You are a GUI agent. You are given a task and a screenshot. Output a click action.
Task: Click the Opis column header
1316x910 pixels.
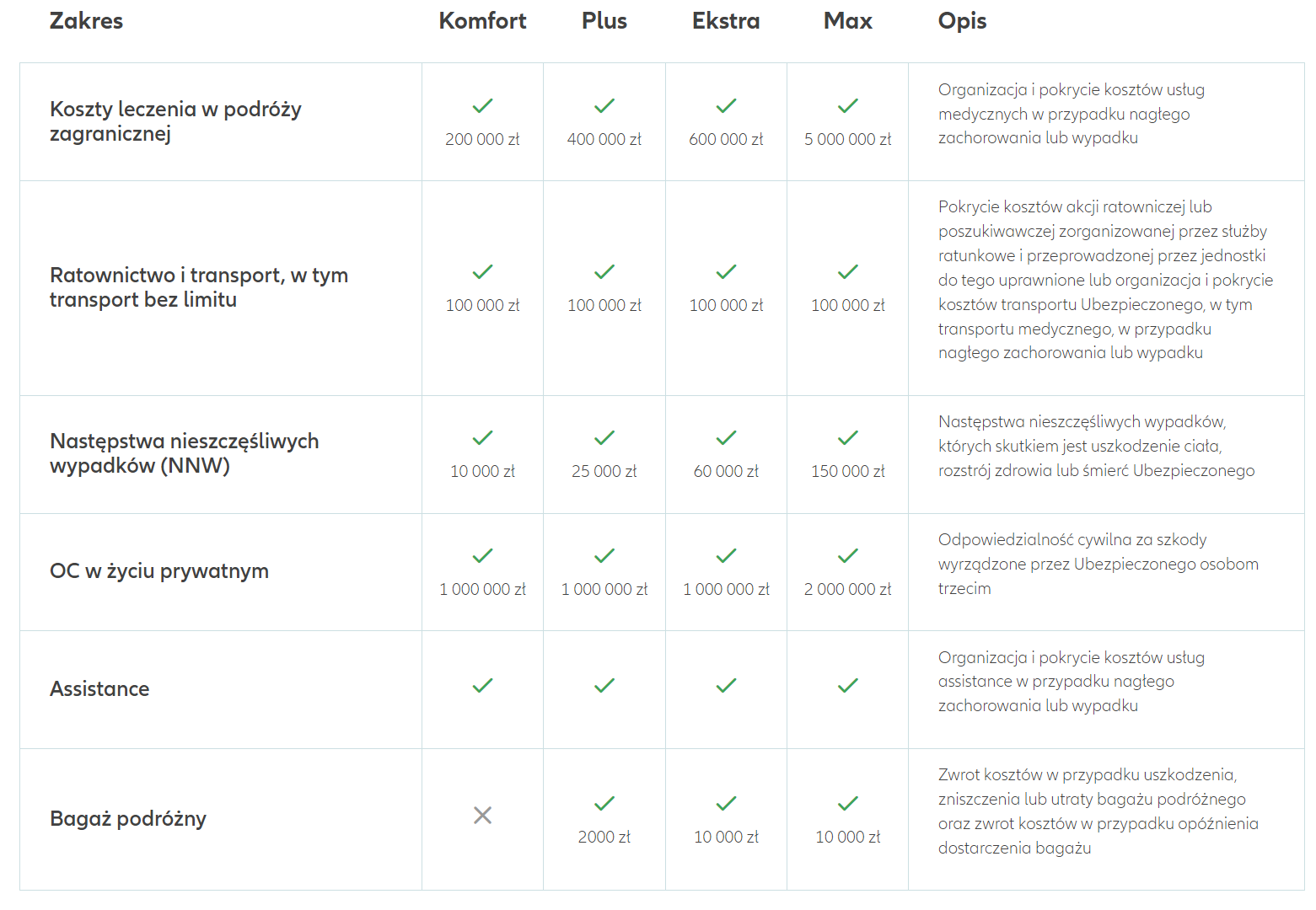[x=962, y=21]
